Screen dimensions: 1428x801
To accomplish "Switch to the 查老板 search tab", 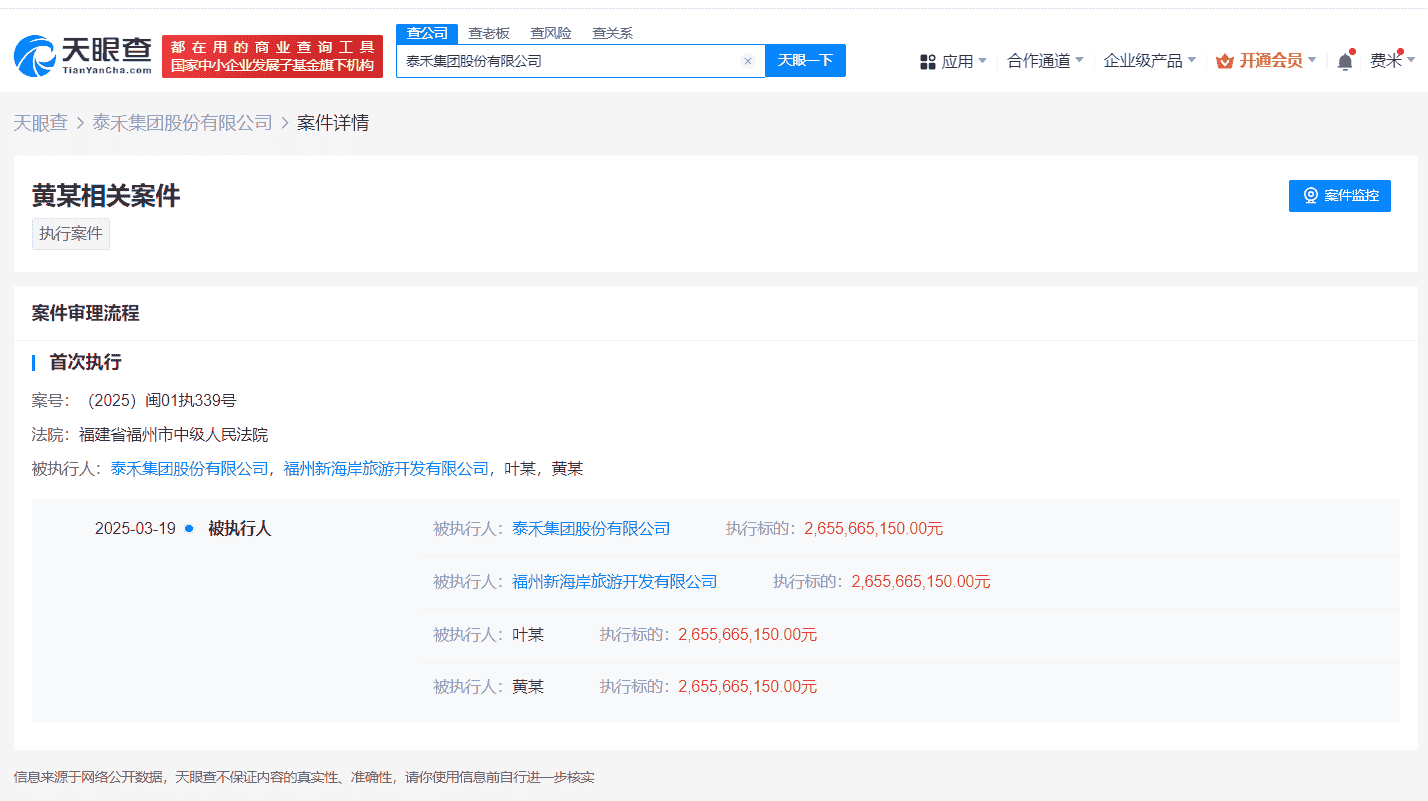I will [x=489, y=32].
